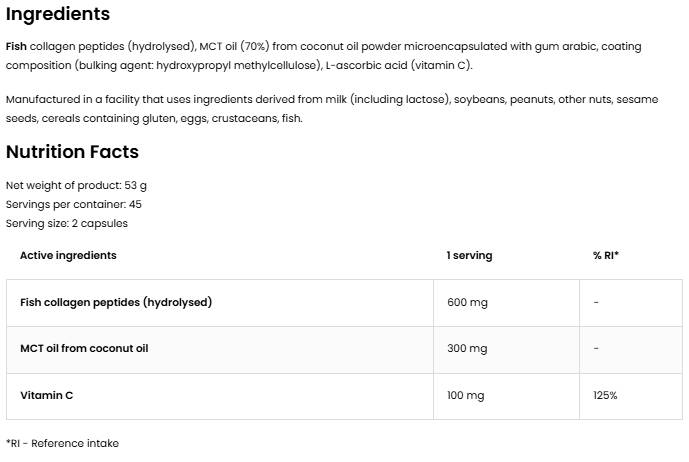Screen dimensions: 689x462
Task: Click the MCT oil from coconut oil row label
Action: 84,349
